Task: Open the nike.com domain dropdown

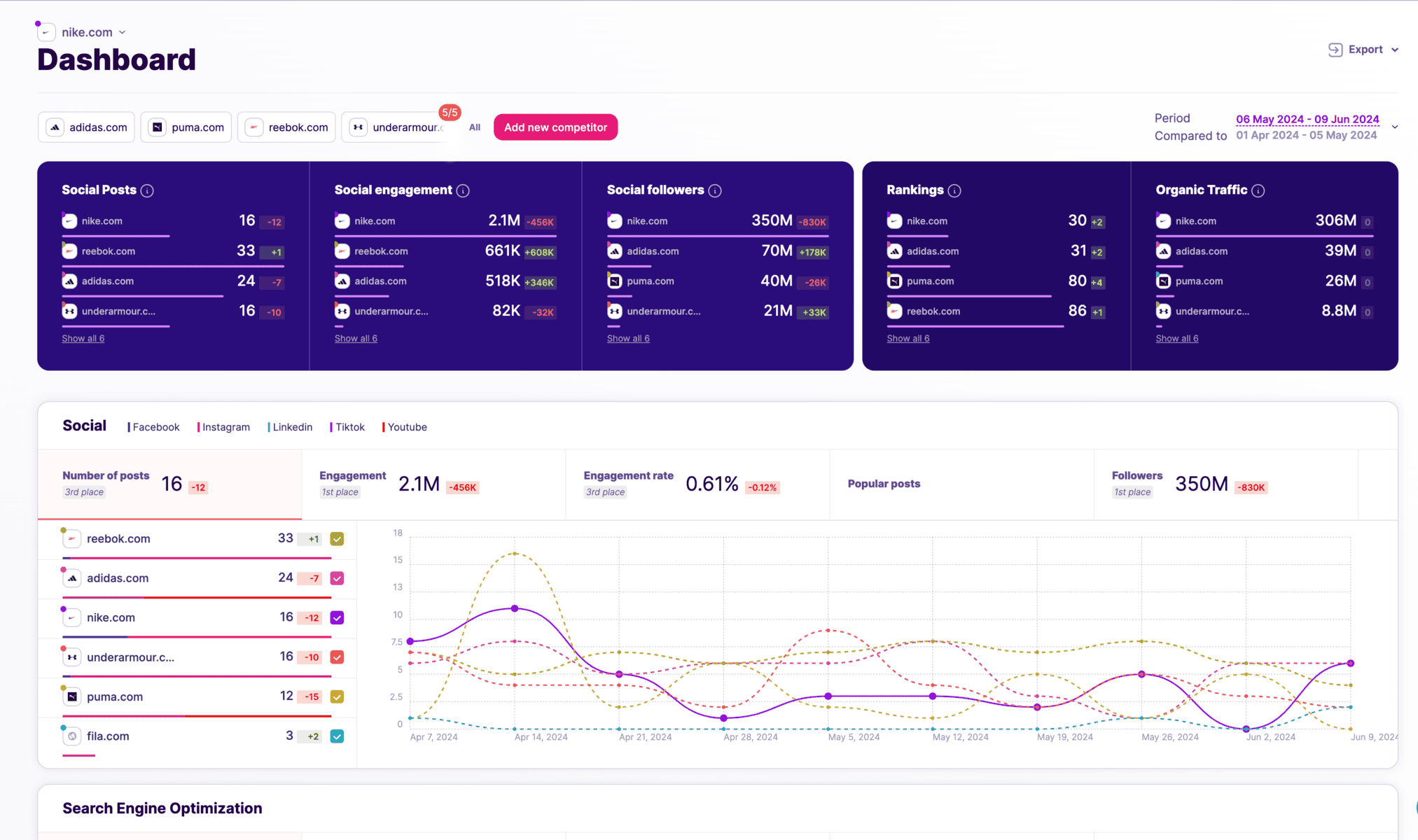Action: (x=123, y=32)
